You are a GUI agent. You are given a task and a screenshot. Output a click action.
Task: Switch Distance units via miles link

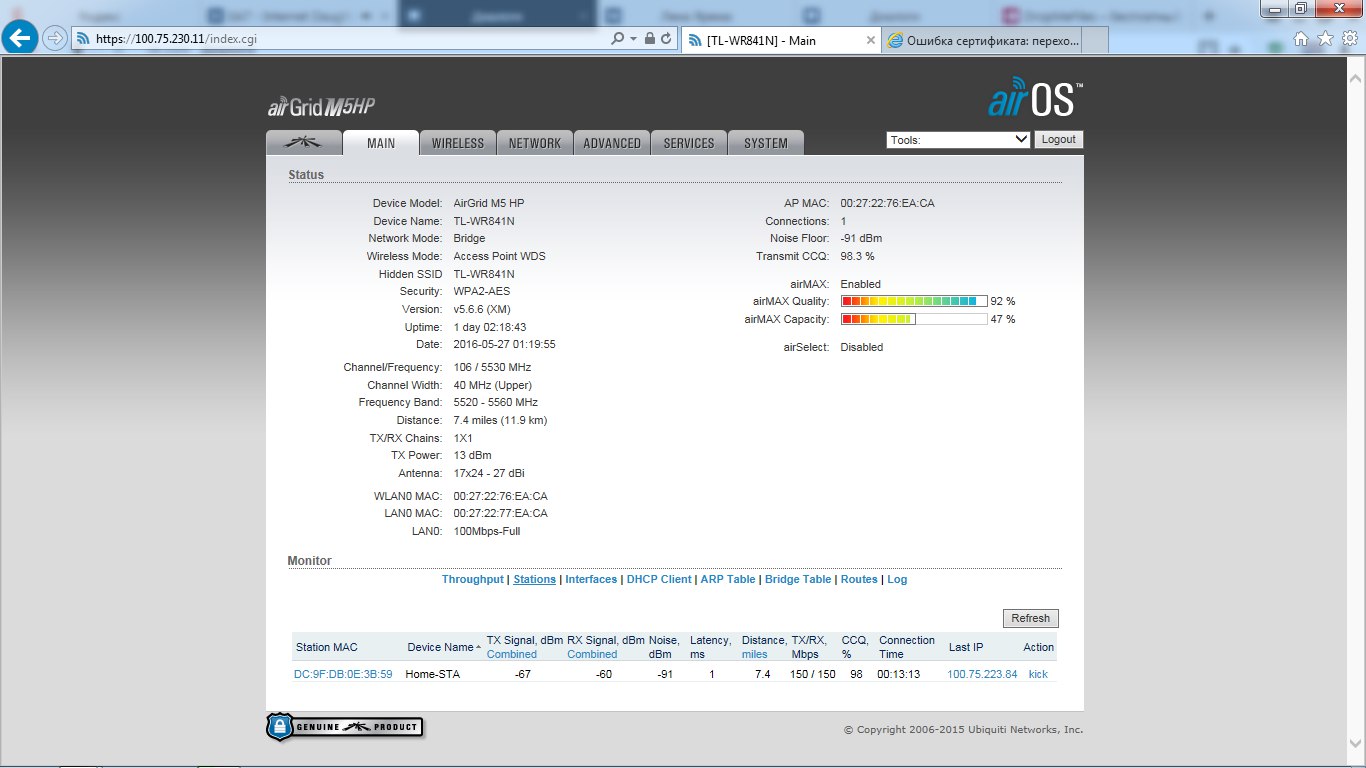pos(754,654)
